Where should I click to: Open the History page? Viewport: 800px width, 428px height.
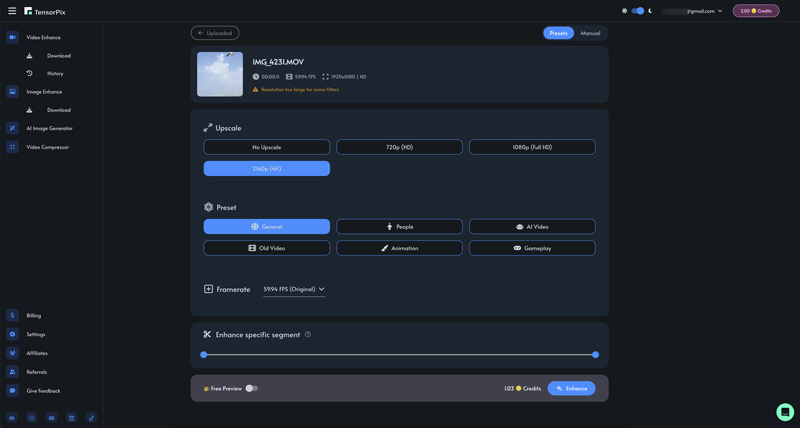tap(55, 73)
